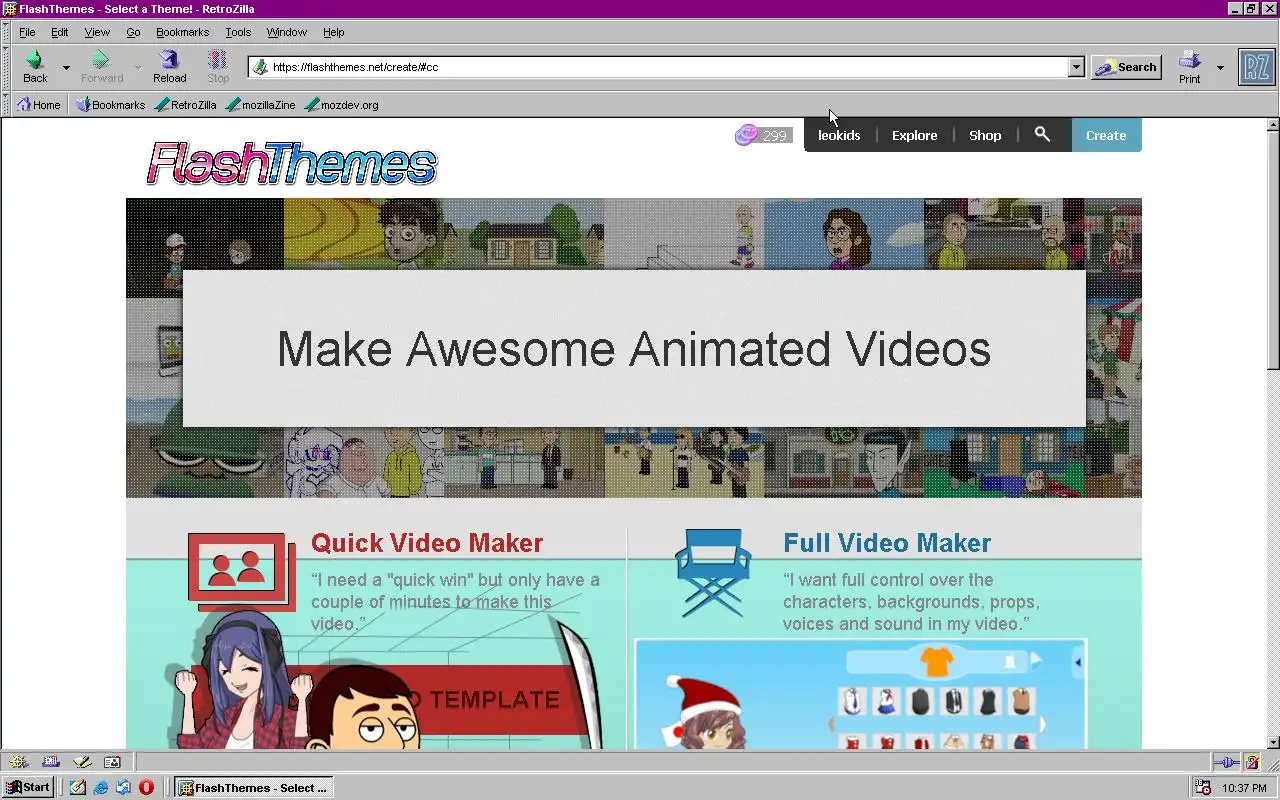The image size is (1280, 800).
Task: Click the red Quick Video Maker people icon
Action: click(242, 571)
